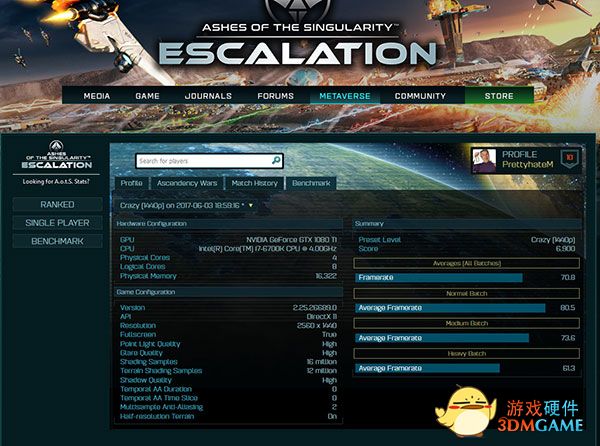Click the search magnifier icon
This screenshot has width=600, height=446.
click(x=276, y=160)
